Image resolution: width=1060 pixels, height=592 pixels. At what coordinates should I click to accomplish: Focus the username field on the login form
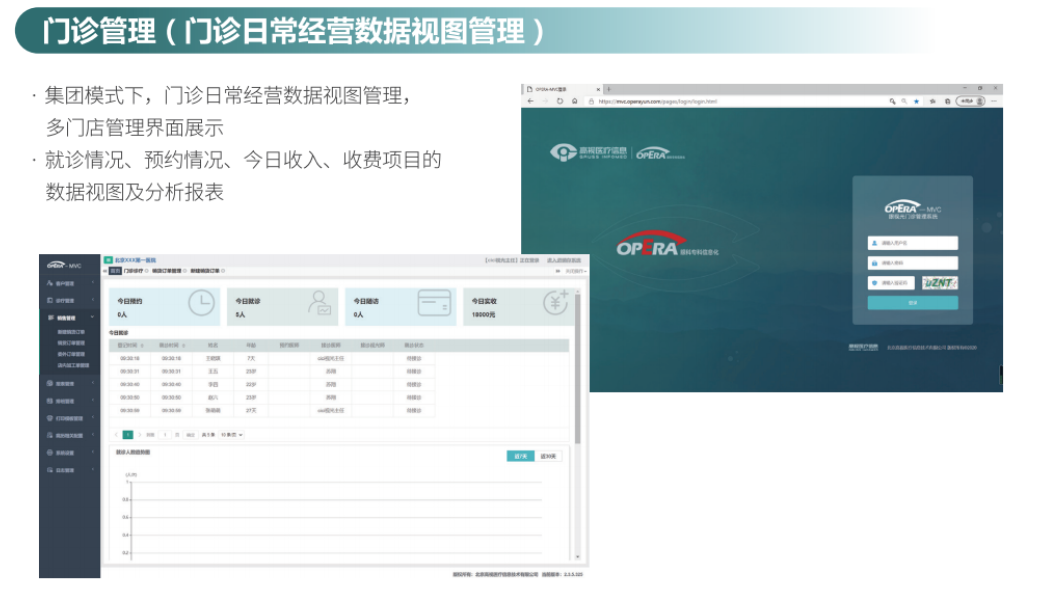point(913,243)
